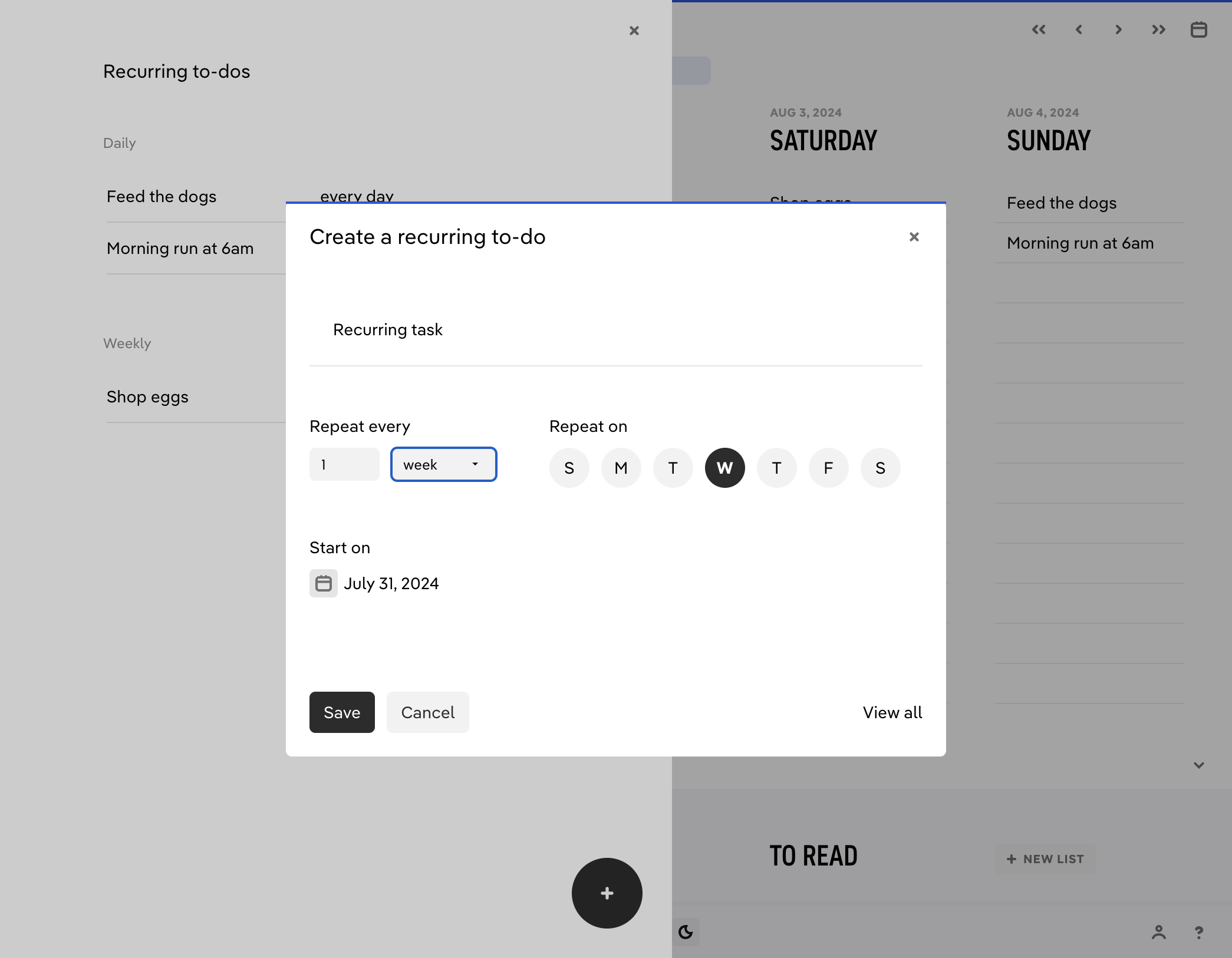Screen dimensions: 1232x958
Task: Click the Recurring task name field
Action: [616, 330]
